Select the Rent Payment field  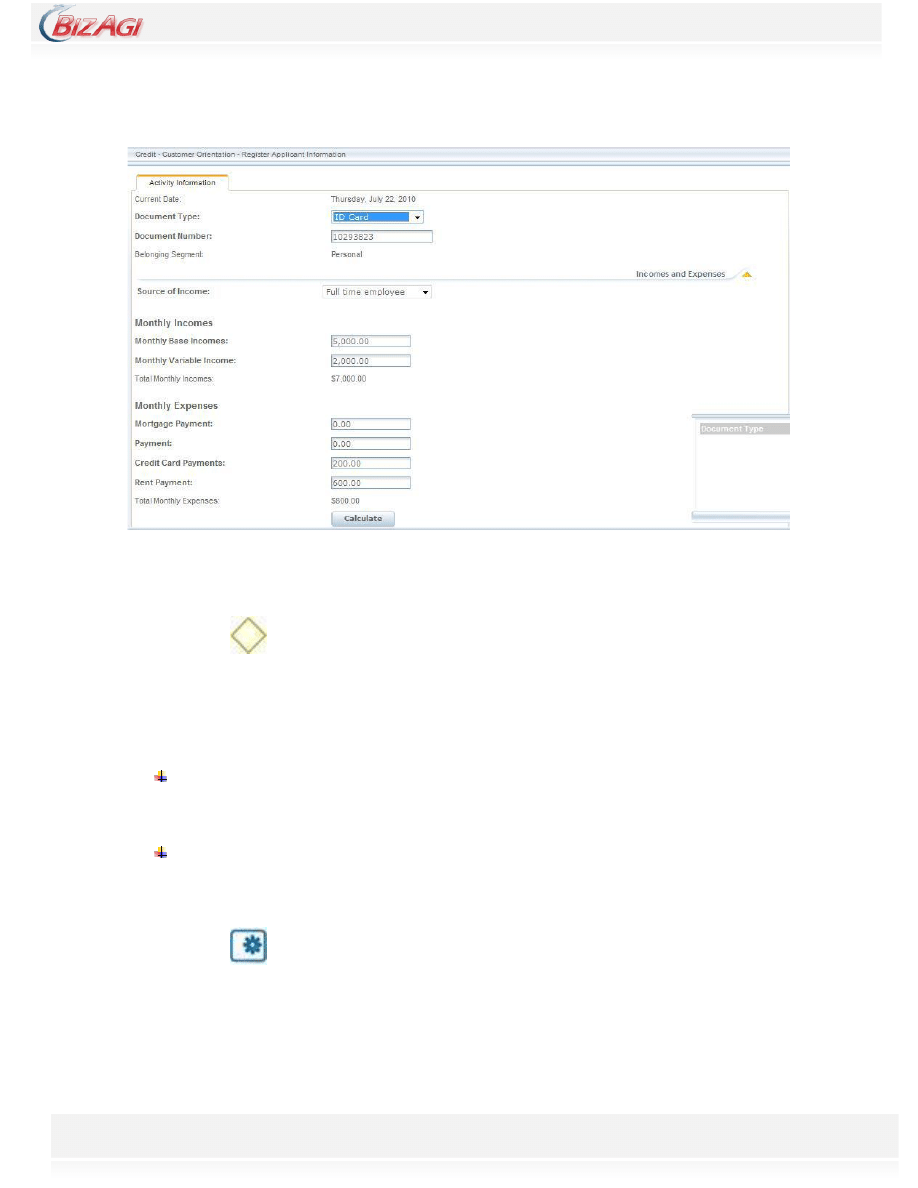(370, 483)
